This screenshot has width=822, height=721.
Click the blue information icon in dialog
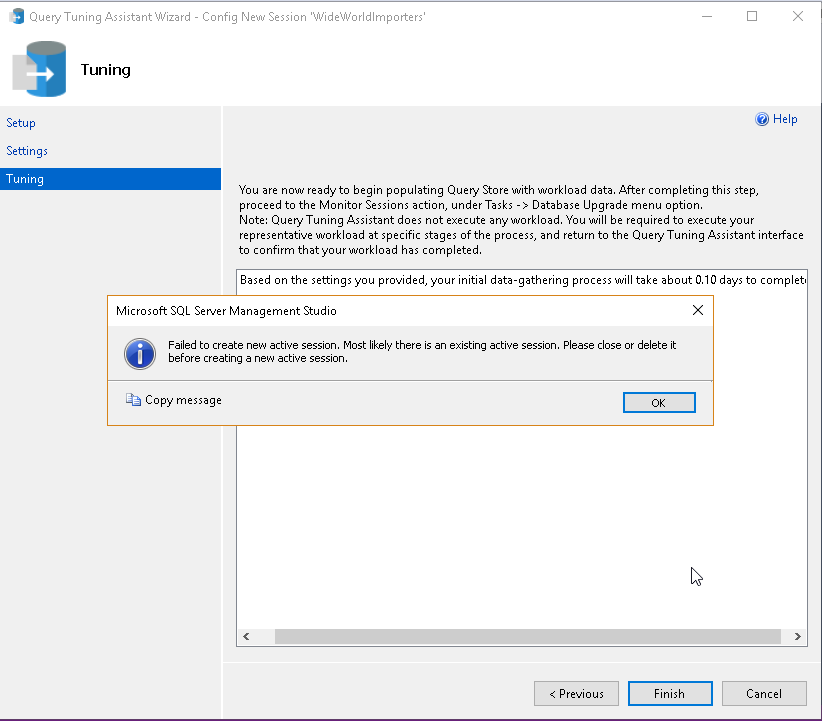tap(139, 353)
